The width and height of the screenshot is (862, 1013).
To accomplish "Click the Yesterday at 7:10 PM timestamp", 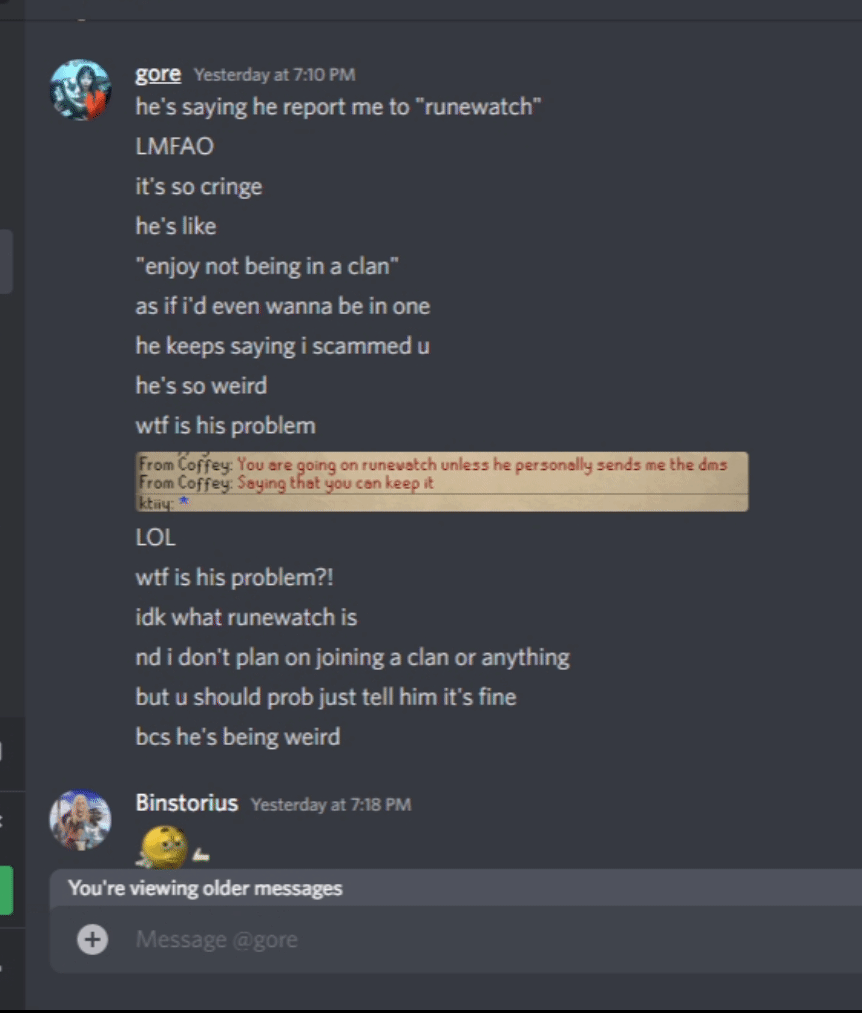I will 274,75.
